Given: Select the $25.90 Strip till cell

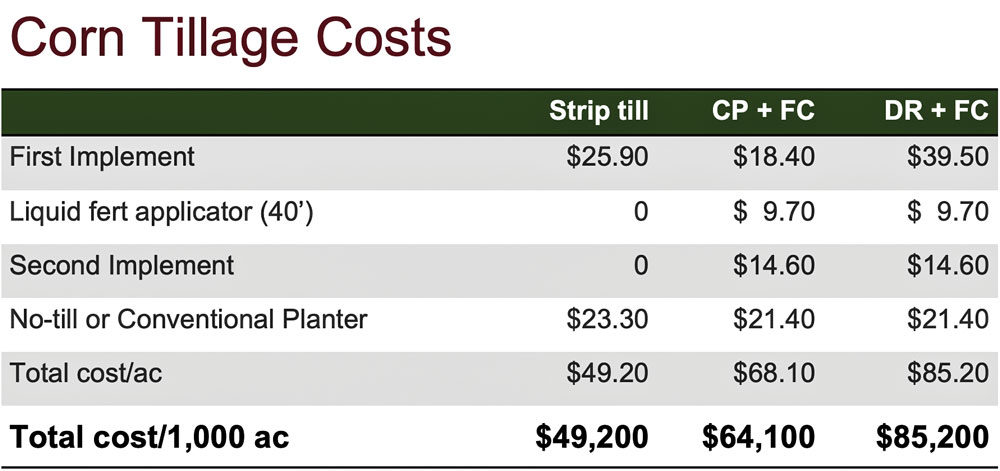Looking at the screenshot, I should 607,157.
